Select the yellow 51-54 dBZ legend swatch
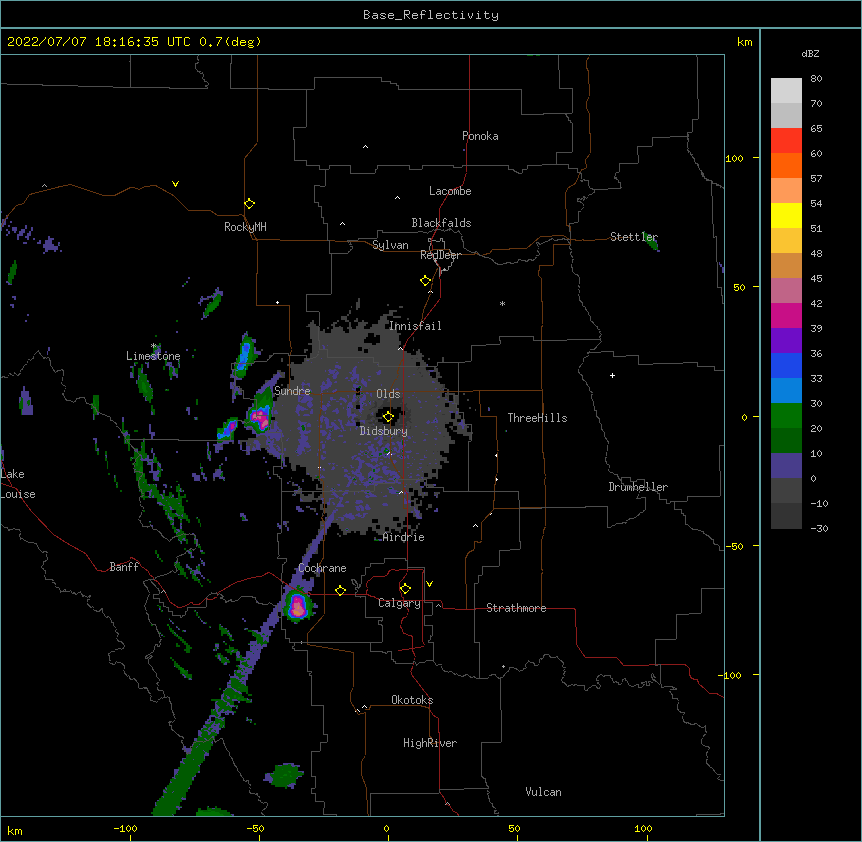Screen dimensions: 862x842 pyautogui.click(x=786, y=215)
